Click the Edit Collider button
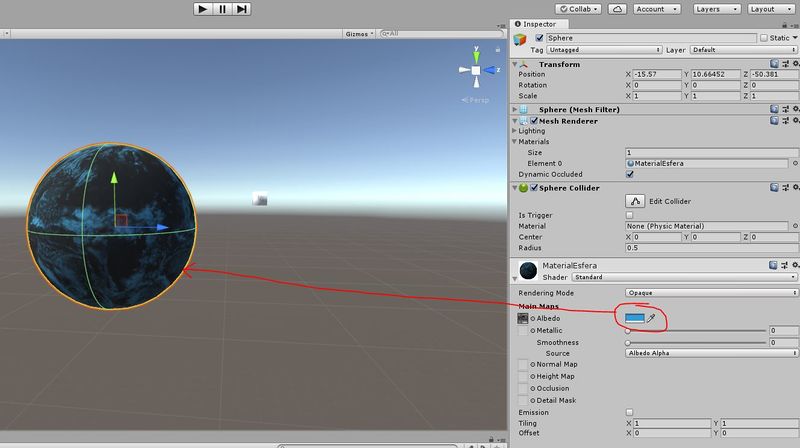 tap(635, 201)
